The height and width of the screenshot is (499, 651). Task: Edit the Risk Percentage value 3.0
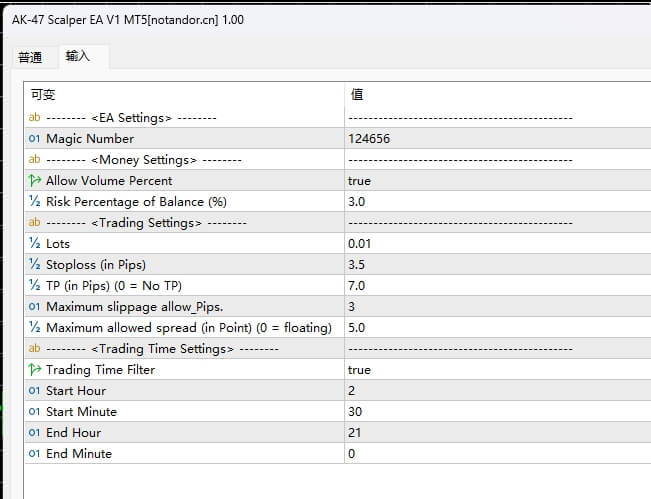point(357,202)
